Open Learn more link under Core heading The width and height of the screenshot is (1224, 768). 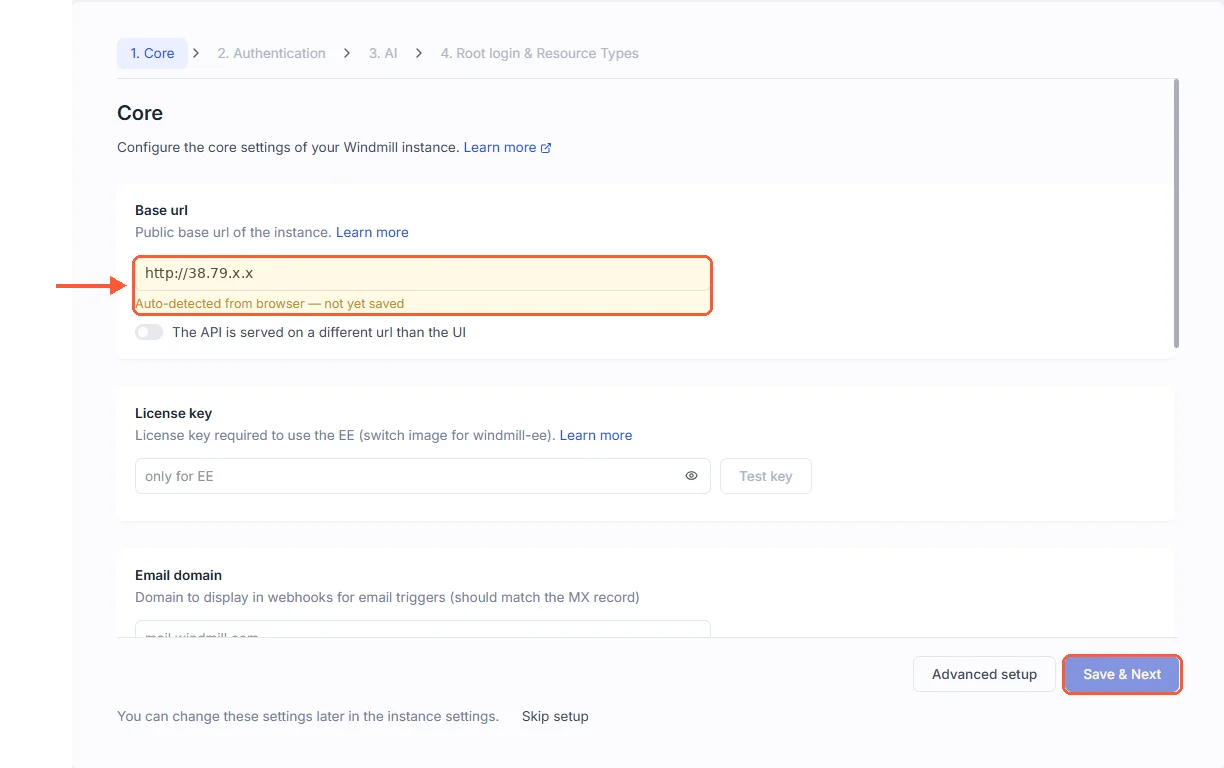(500, 147)
